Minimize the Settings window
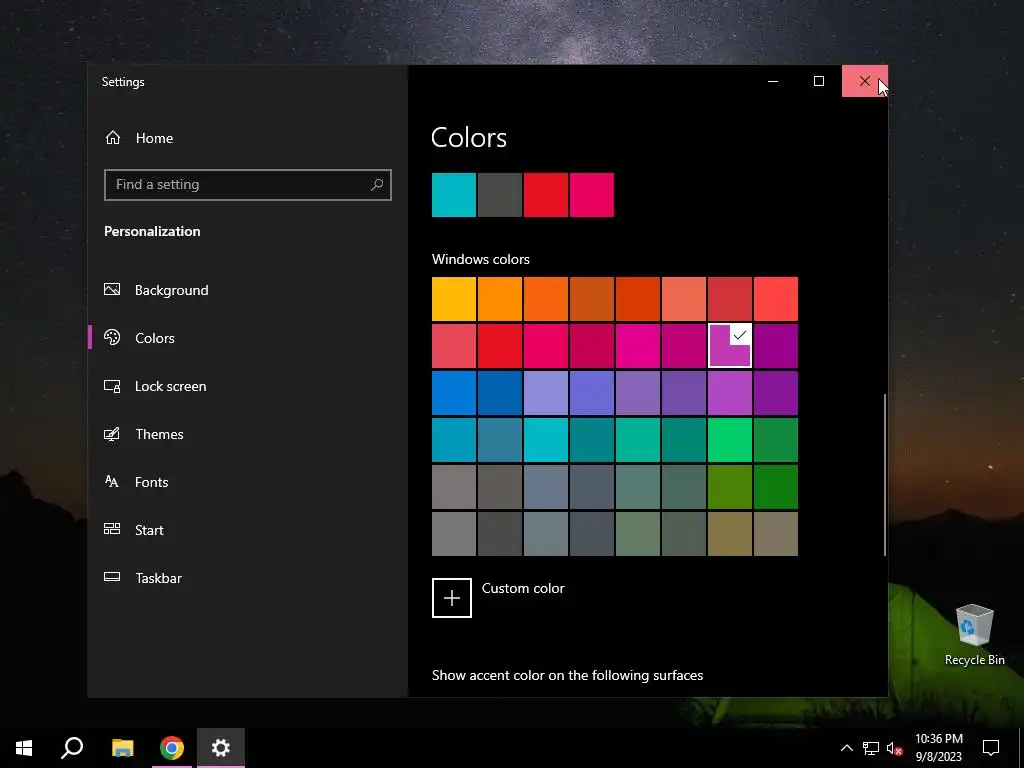1024x768 pixels. click(773, 82)
